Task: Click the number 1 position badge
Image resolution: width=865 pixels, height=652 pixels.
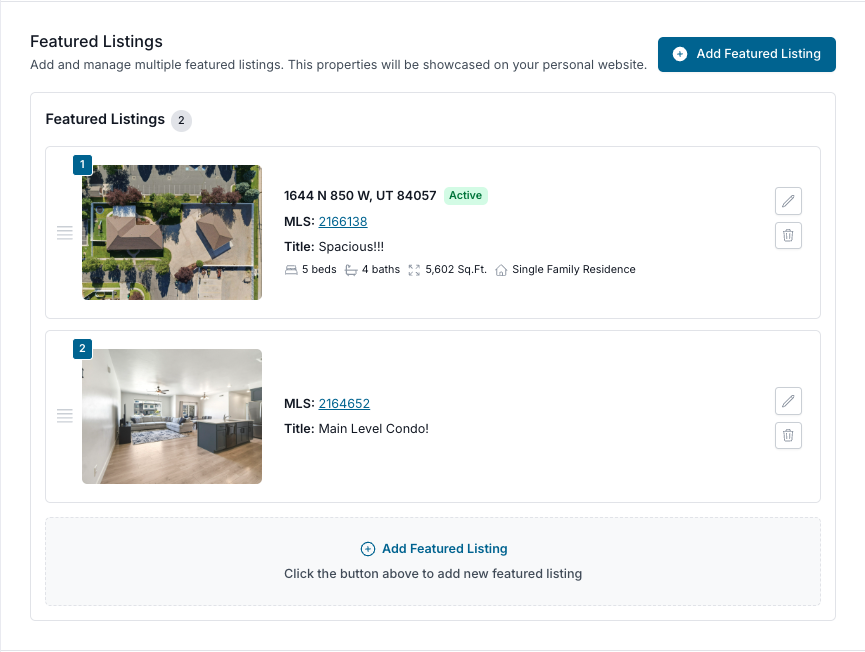Action: (82, 164)
